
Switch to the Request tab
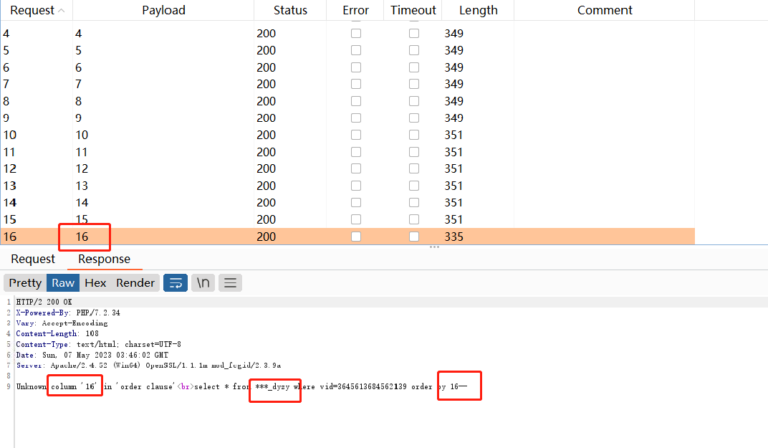(x=33, y=259)
